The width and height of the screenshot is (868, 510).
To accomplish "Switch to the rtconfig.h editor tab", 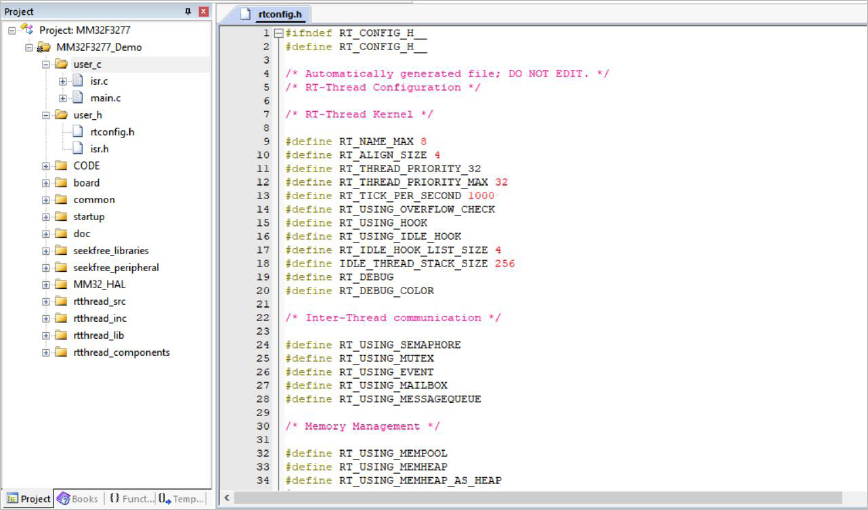I will (x=272, y=14).
